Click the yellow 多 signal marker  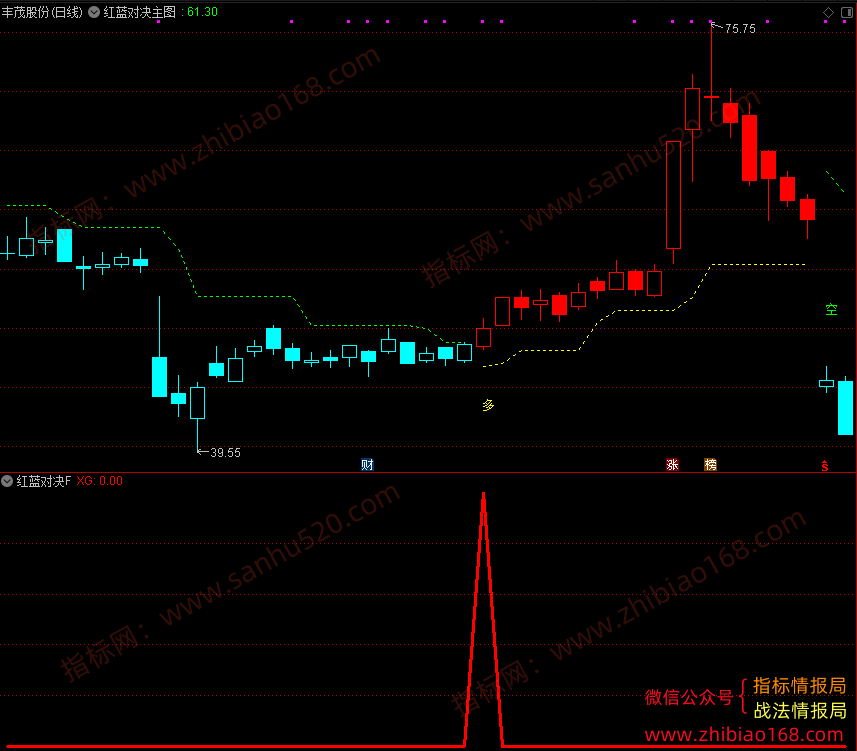point(488,405)
